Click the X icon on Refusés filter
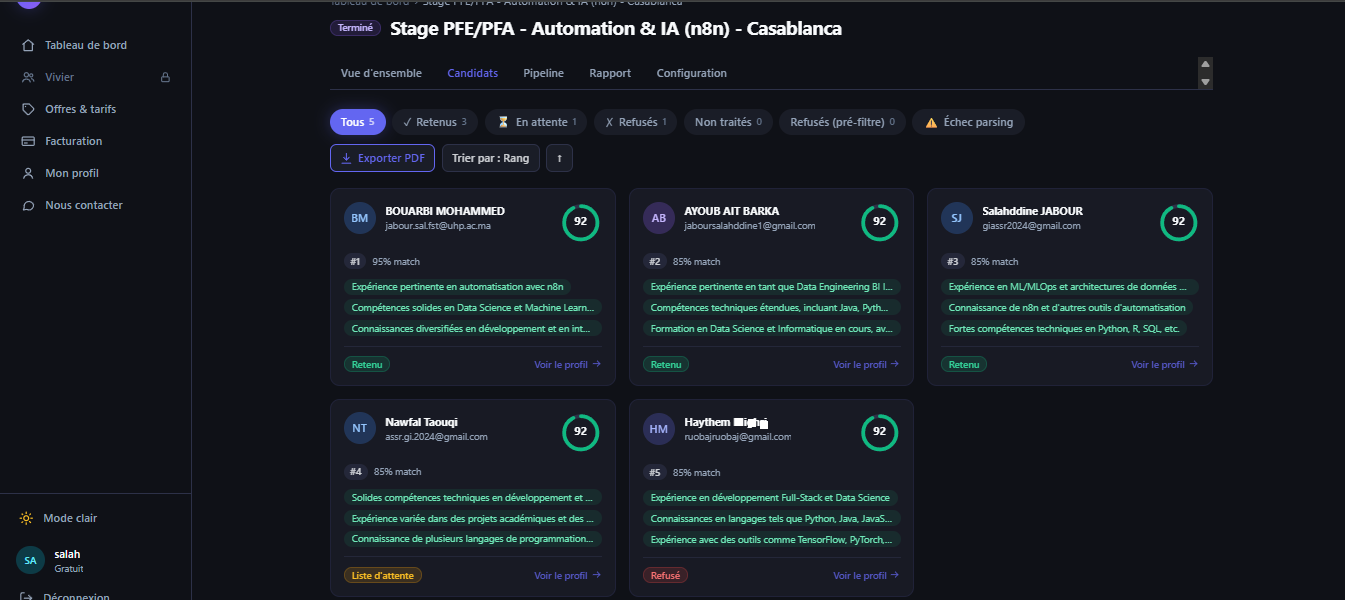 click(609, 122)
